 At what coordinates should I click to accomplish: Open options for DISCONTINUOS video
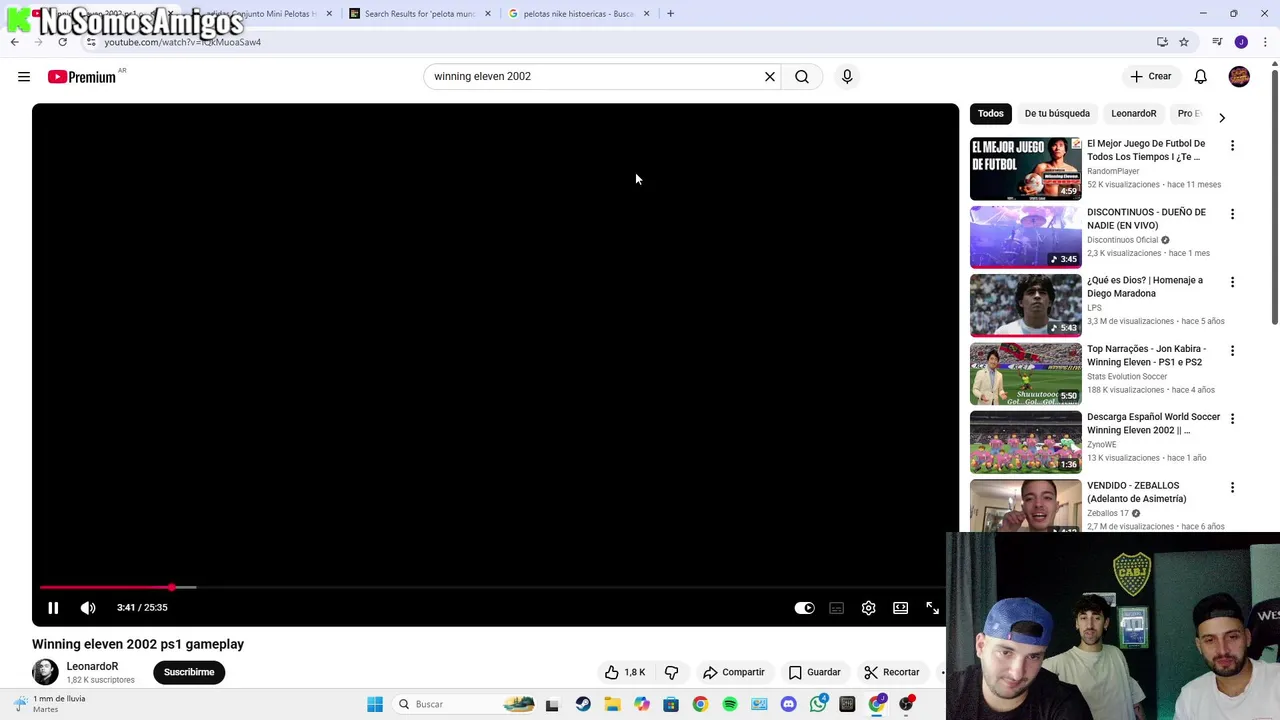(x=1232, y=214)
